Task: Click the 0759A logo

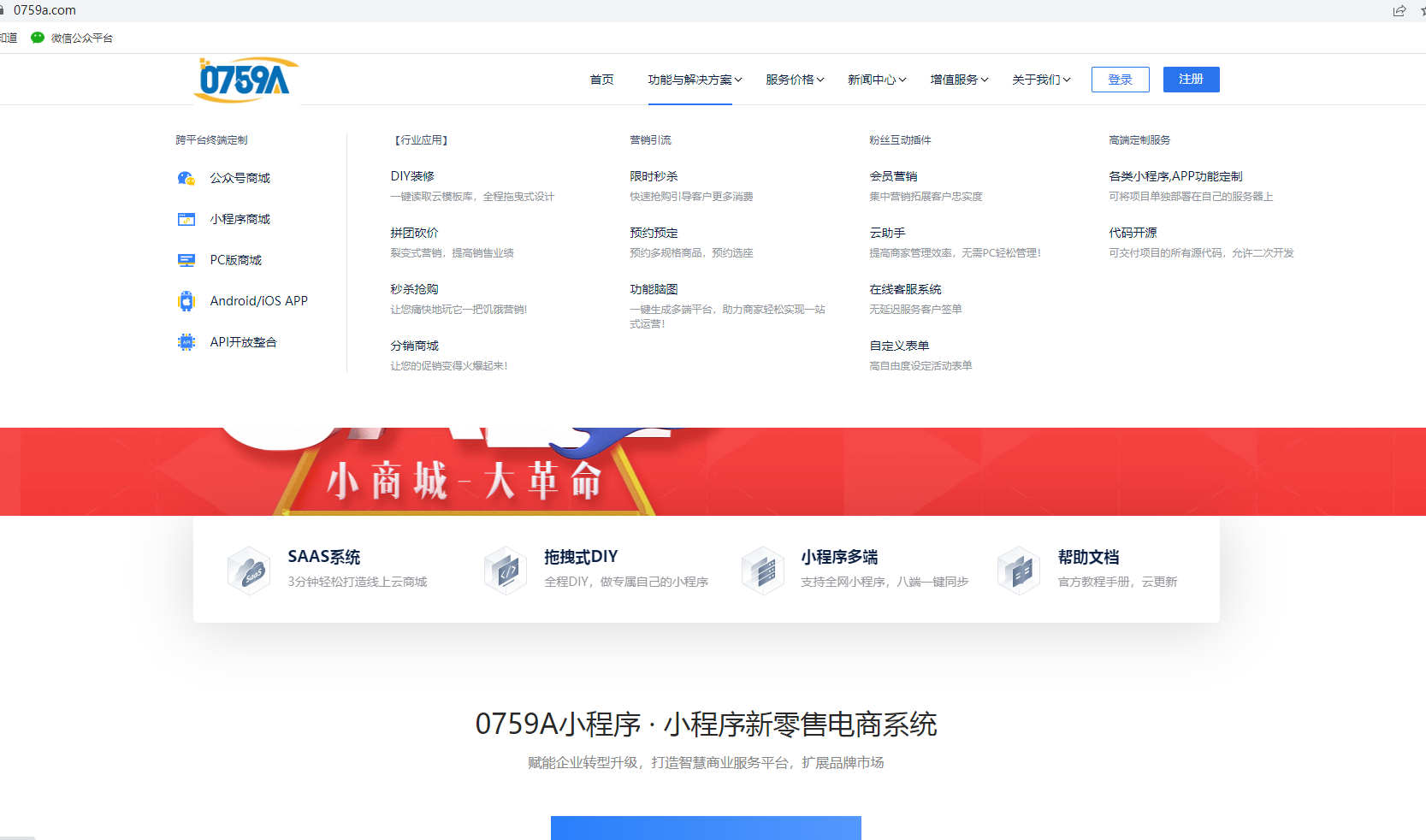Action: [245, 79]
